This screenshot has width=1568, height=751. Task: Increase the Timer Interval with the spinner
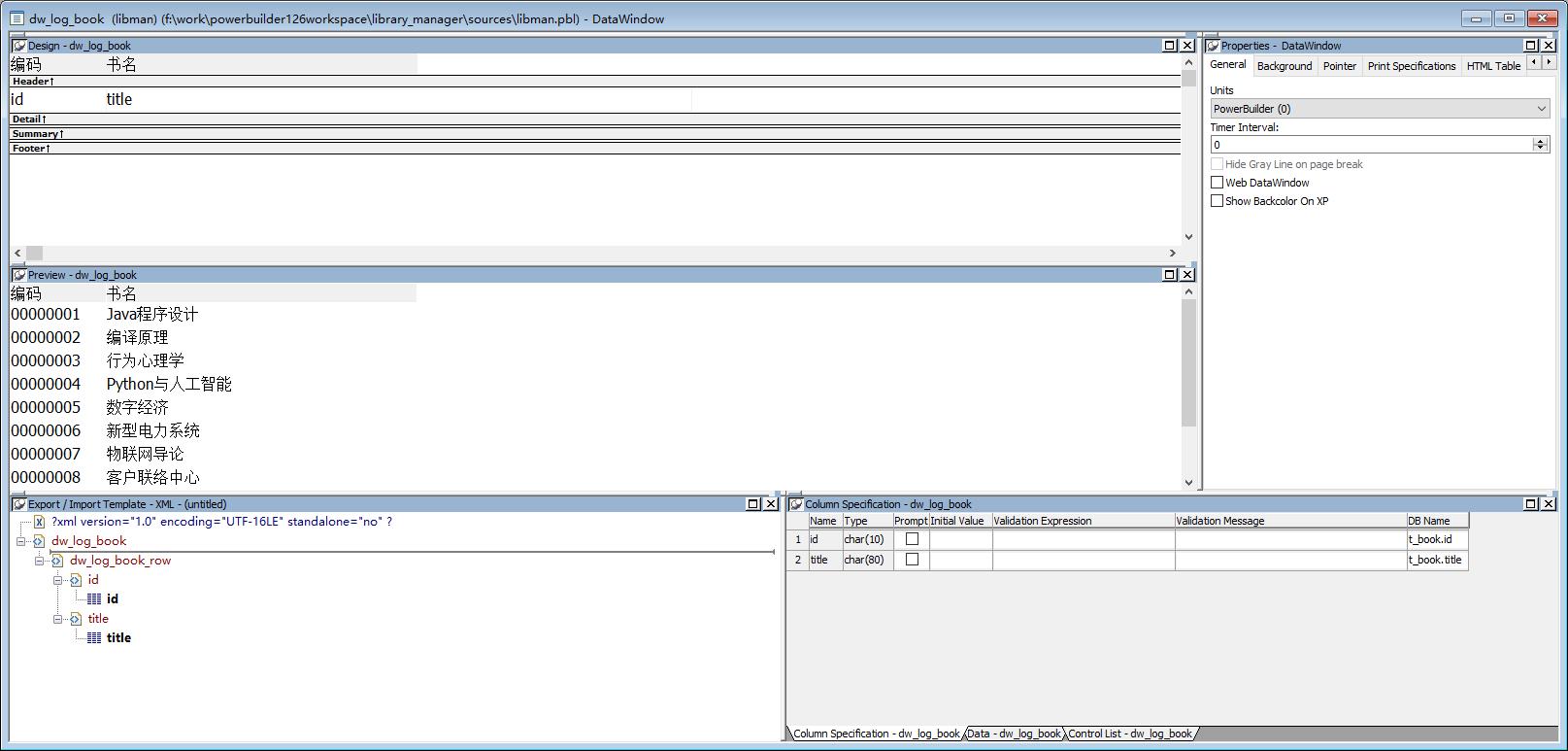point(1540,141)
